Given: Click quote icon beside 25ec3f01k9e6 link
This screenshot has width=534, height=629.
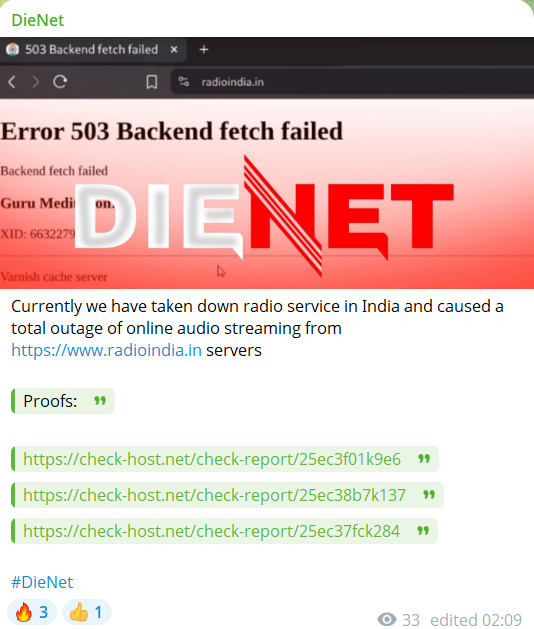Looking at the screenshot, I should (424, 459).
